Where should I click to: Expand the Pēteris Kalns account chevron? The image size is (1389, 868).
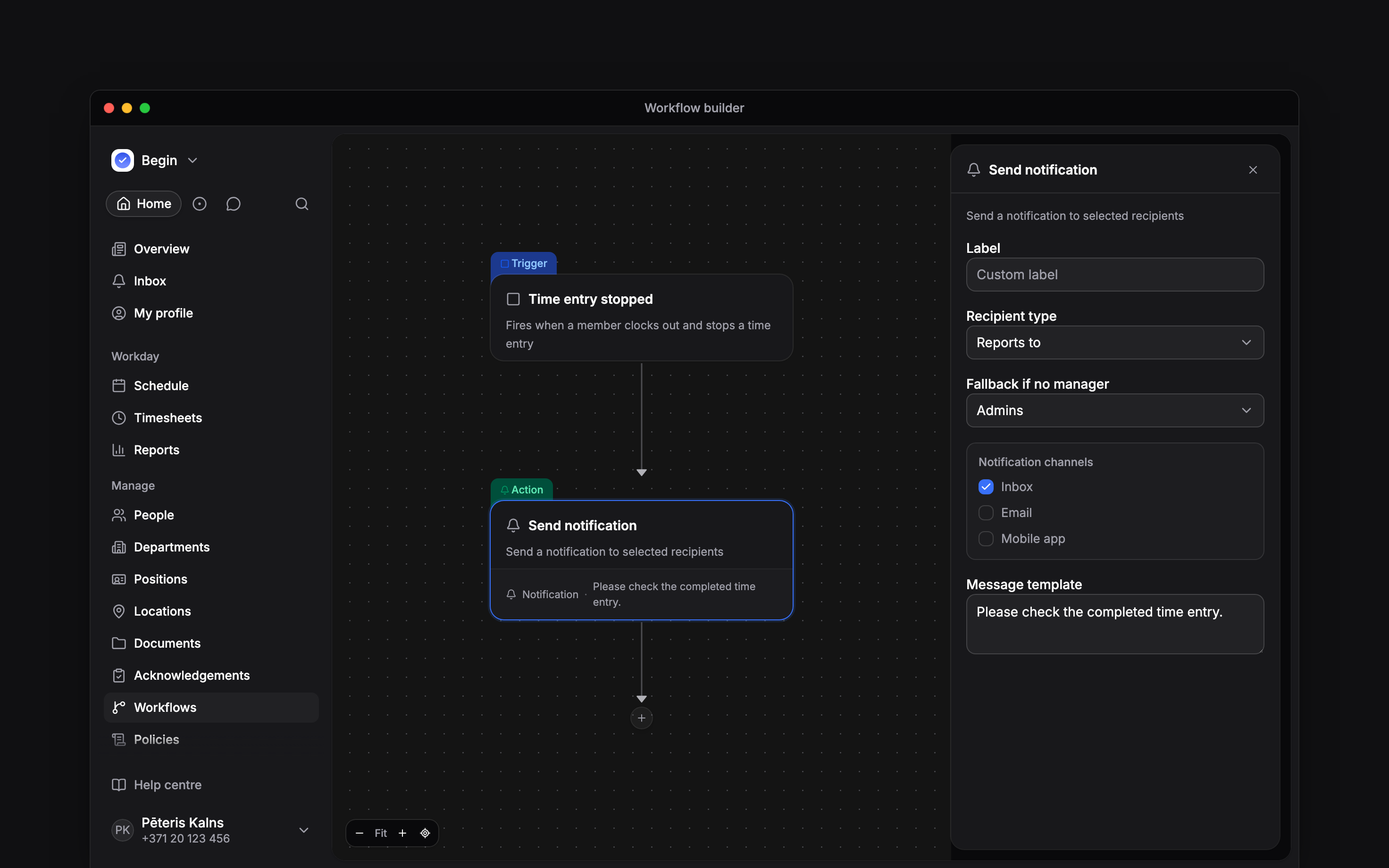(304, 830)
